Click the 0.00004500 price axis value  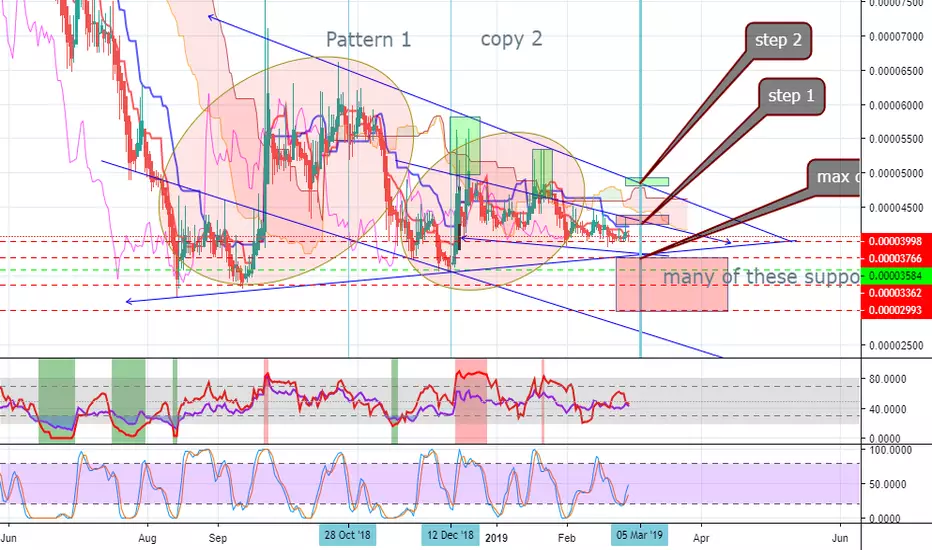click(896, 208)
